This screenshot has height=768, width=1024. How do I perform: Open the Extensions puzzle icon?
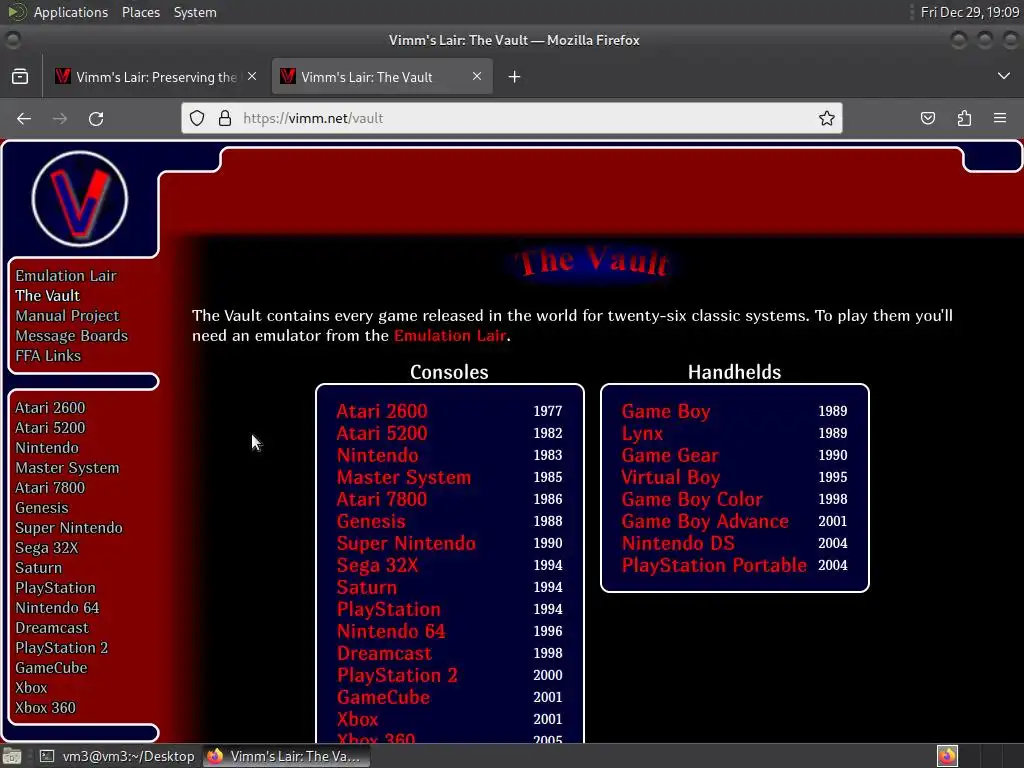pos(964,118)
